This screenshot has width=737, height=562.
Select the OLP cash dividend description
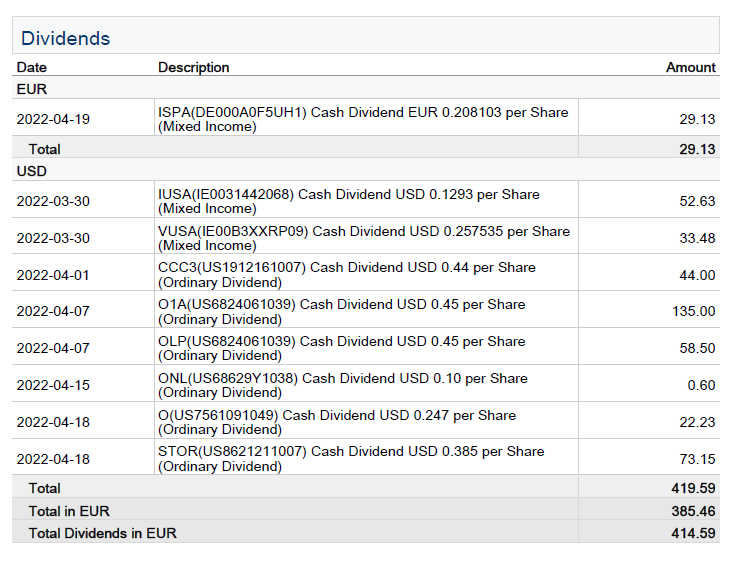click(x=341, y=348)
